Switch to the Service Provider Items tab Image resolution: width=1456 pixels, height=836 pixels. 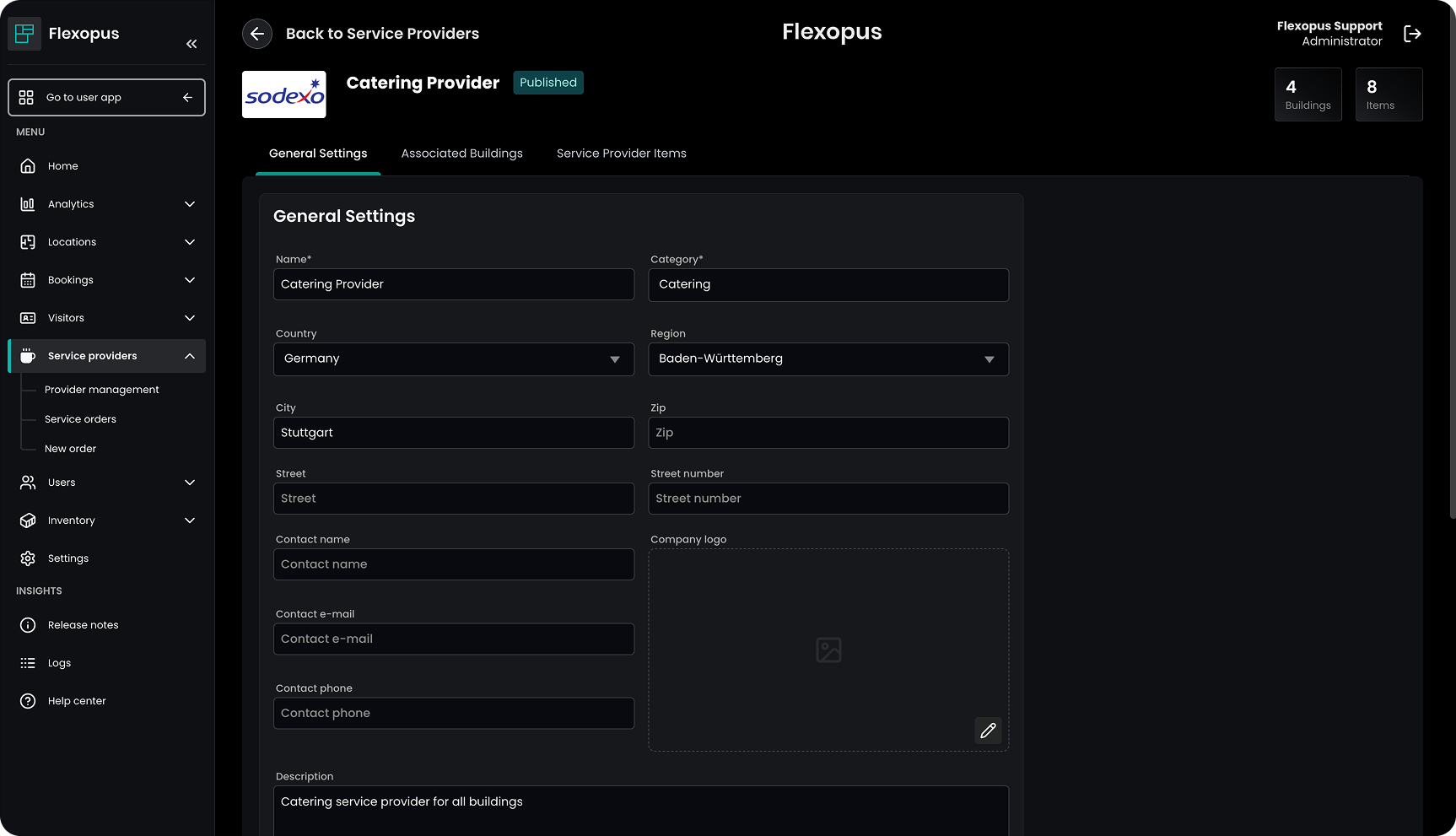621,154
